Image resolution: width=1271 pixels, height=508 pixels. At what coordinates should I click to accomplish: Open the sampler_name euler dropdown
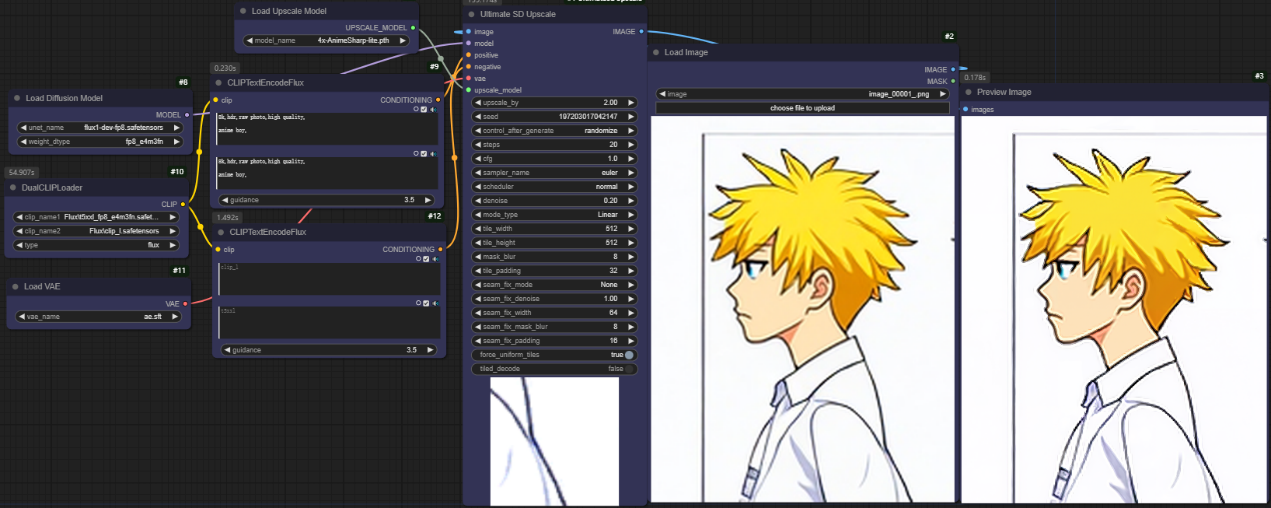click(x=554, y=173)
